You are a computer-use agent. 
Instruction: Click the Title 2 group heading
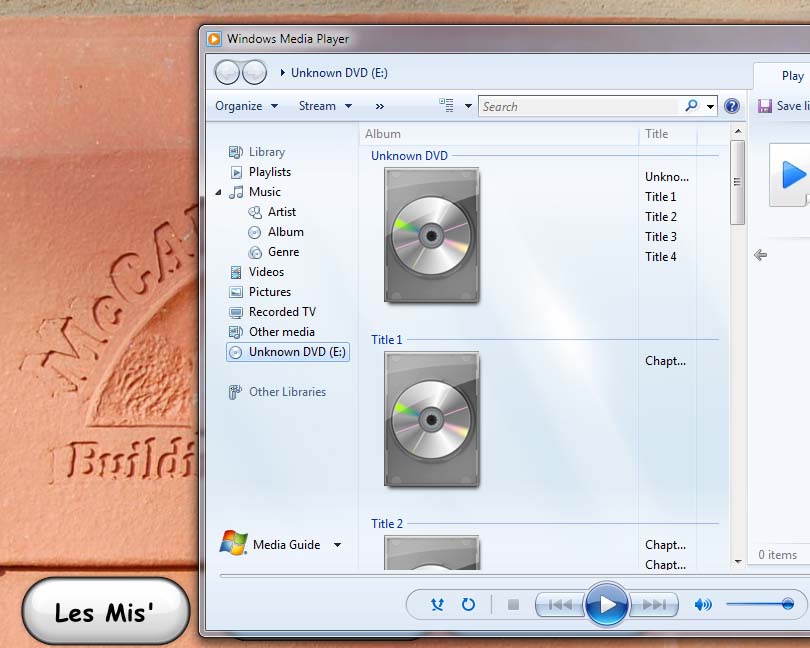pos(386,523)
